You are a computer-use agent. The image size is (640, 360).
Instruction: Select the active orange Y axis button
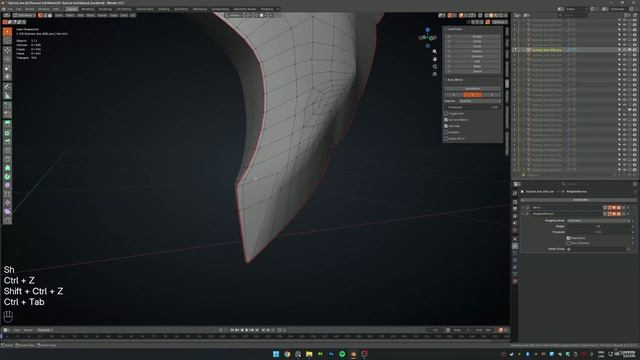click(x=472, y=95)
